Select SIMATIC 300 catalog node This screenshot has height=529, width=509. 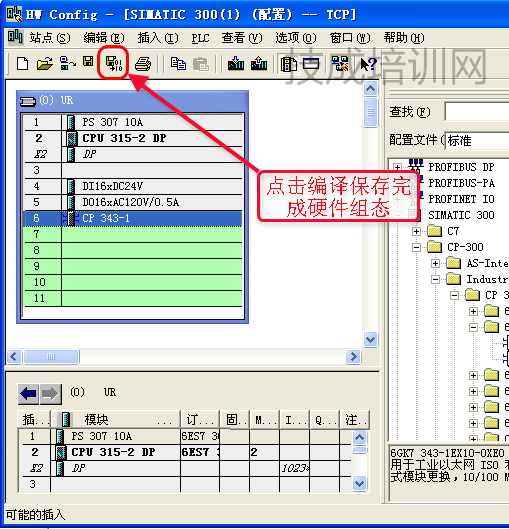click(x=461, y=215)
